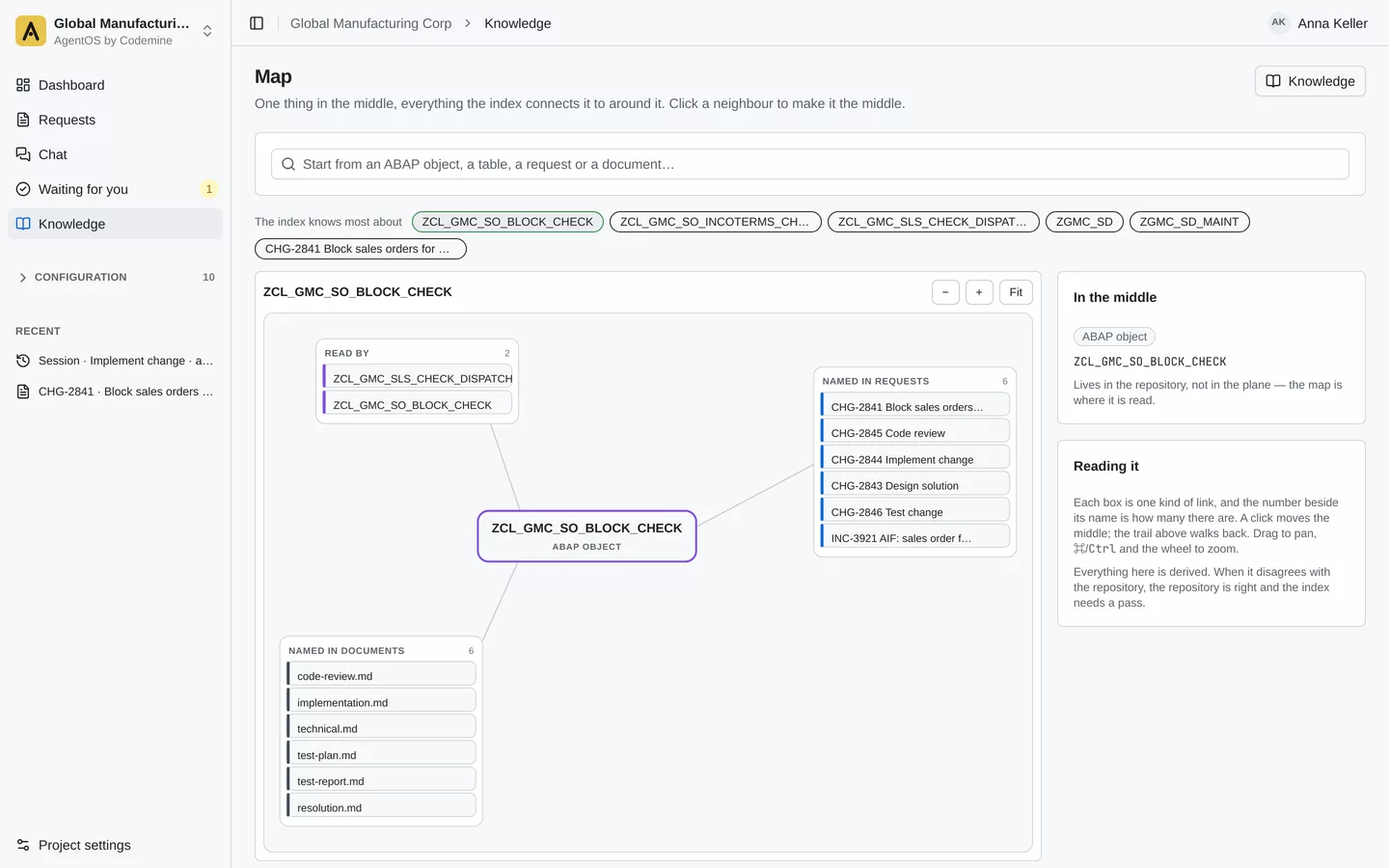This screenshot has height=868, width=1389.
Task: Select the ZCL_GMC_SLS_CHECK_DISPAT… chip
Action: 934,222
